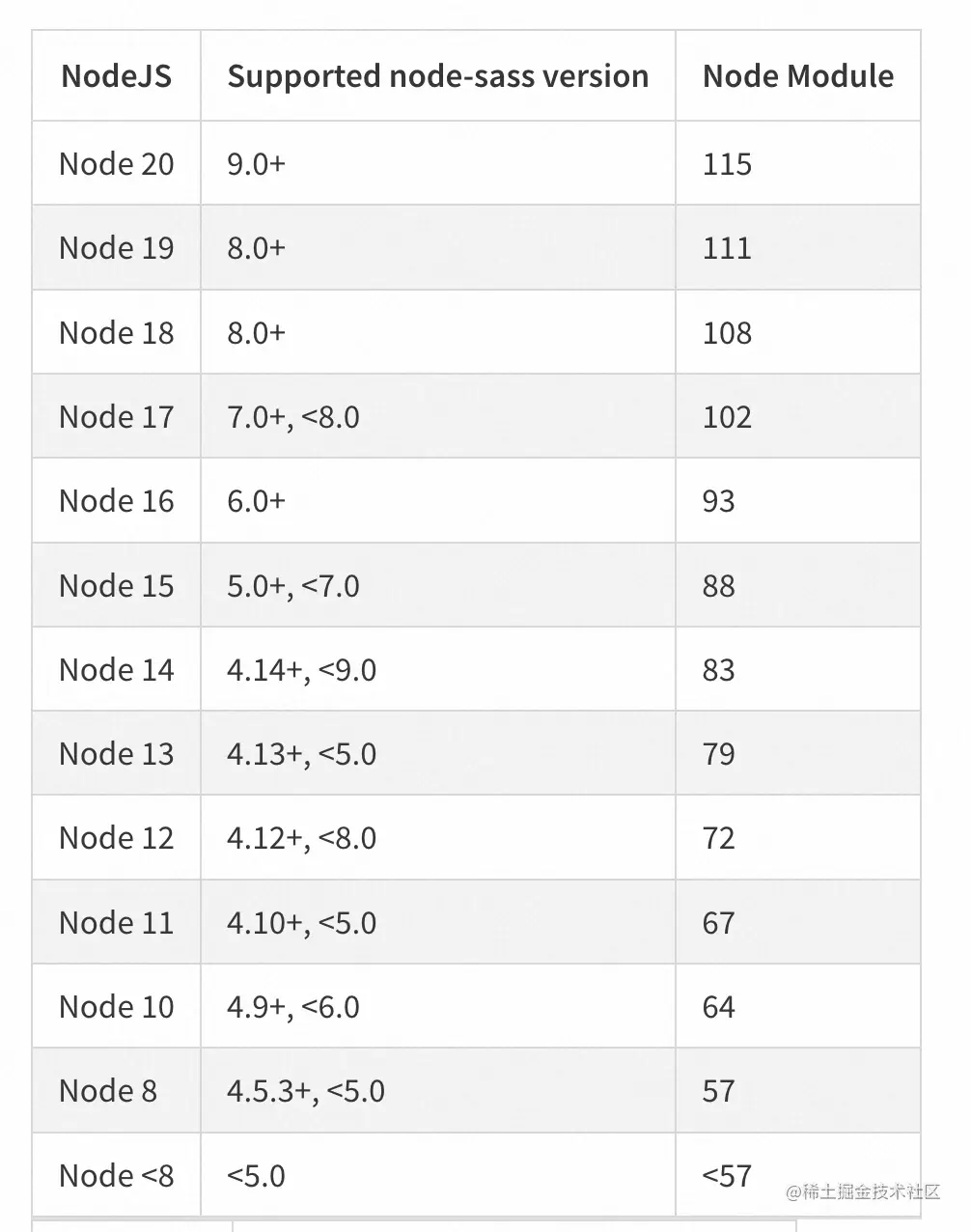Click module number 111
This screenshot has height=1232, width=971.
point(728,248)
